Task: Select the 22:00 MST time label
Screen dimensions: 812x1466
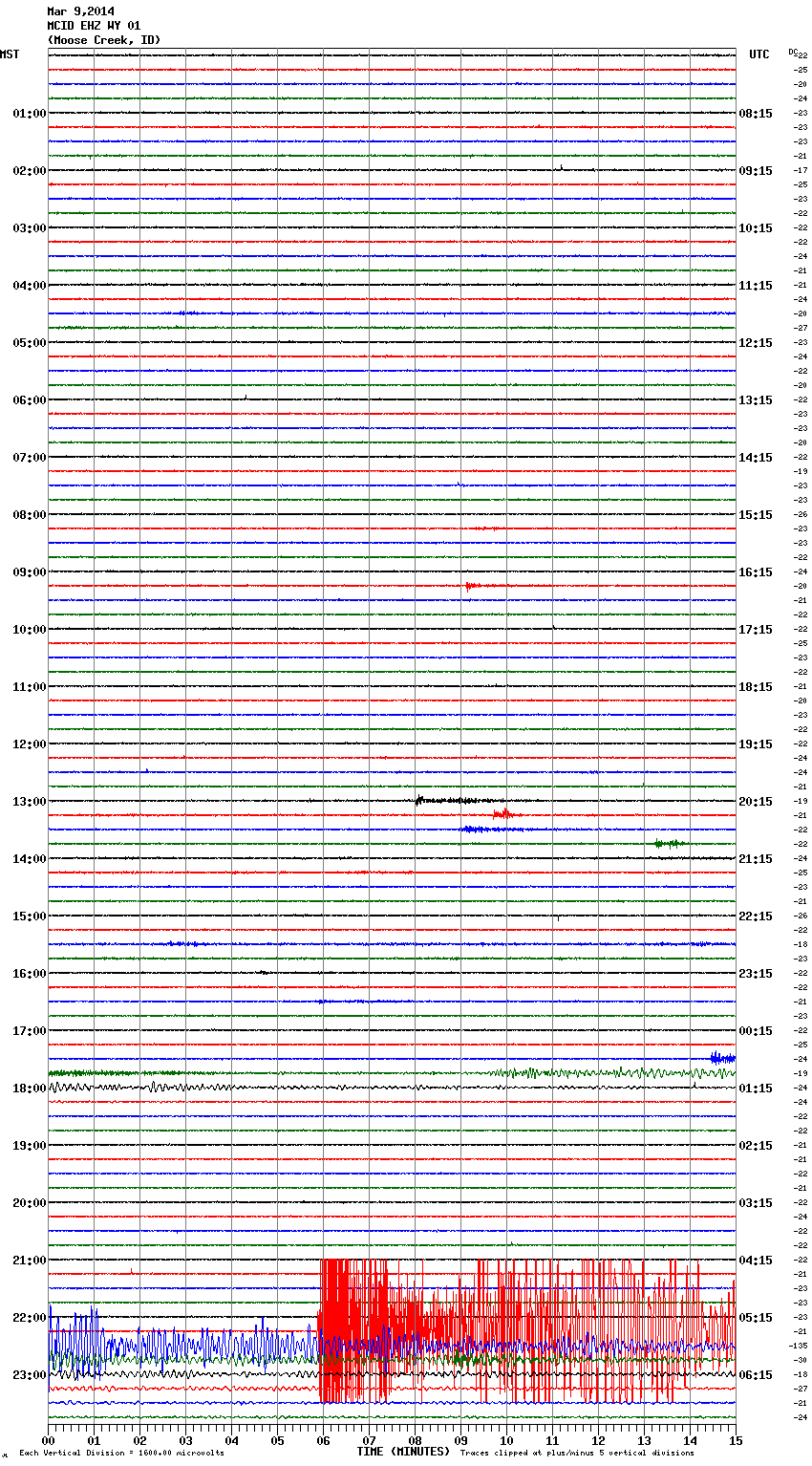Action: coord(30,1318)
